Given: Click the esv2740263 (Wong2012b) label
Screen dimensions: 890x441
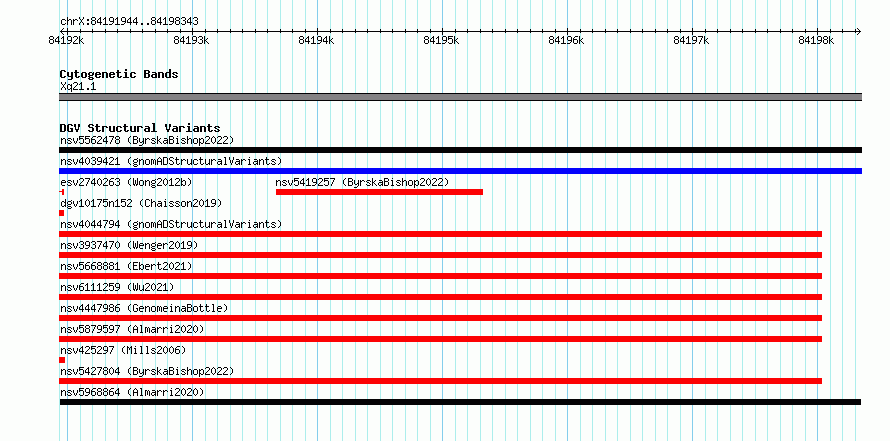Looking at the screenshot, I should pos(126,182).
